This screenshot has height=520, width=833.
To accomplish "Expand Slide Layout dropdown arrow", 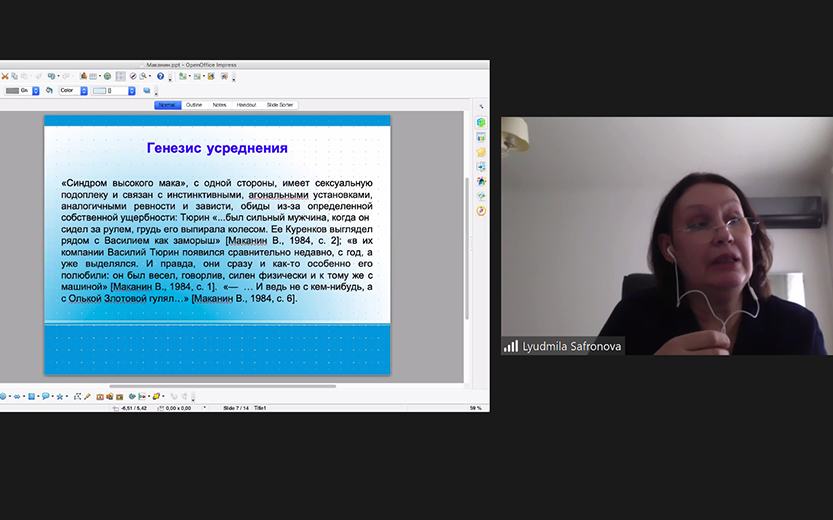I will coord(204,76).
